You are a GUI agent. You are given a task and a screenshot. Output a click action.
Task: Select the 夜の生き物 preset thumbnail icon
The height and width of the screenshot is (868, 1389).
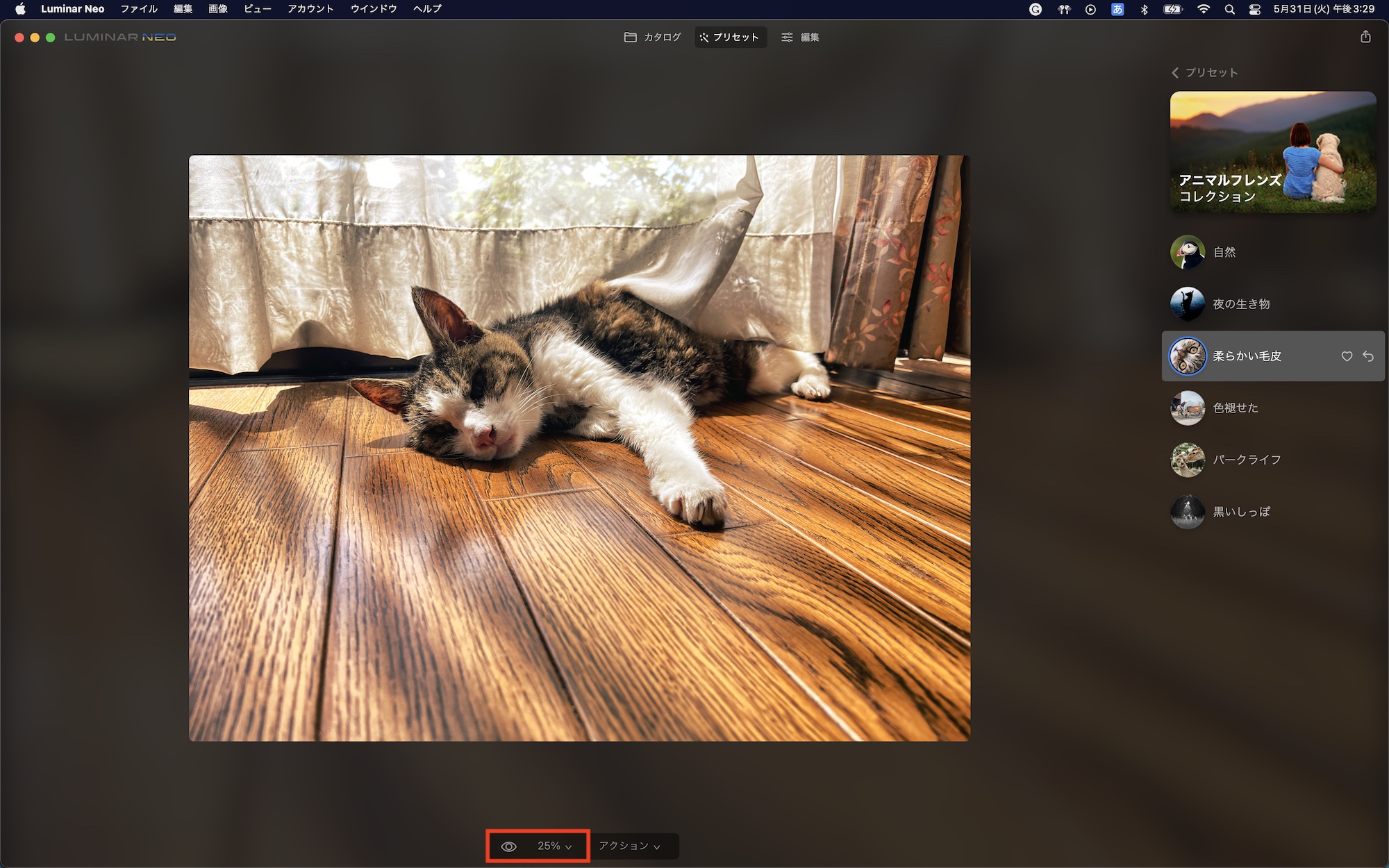tap(1188, 304)
